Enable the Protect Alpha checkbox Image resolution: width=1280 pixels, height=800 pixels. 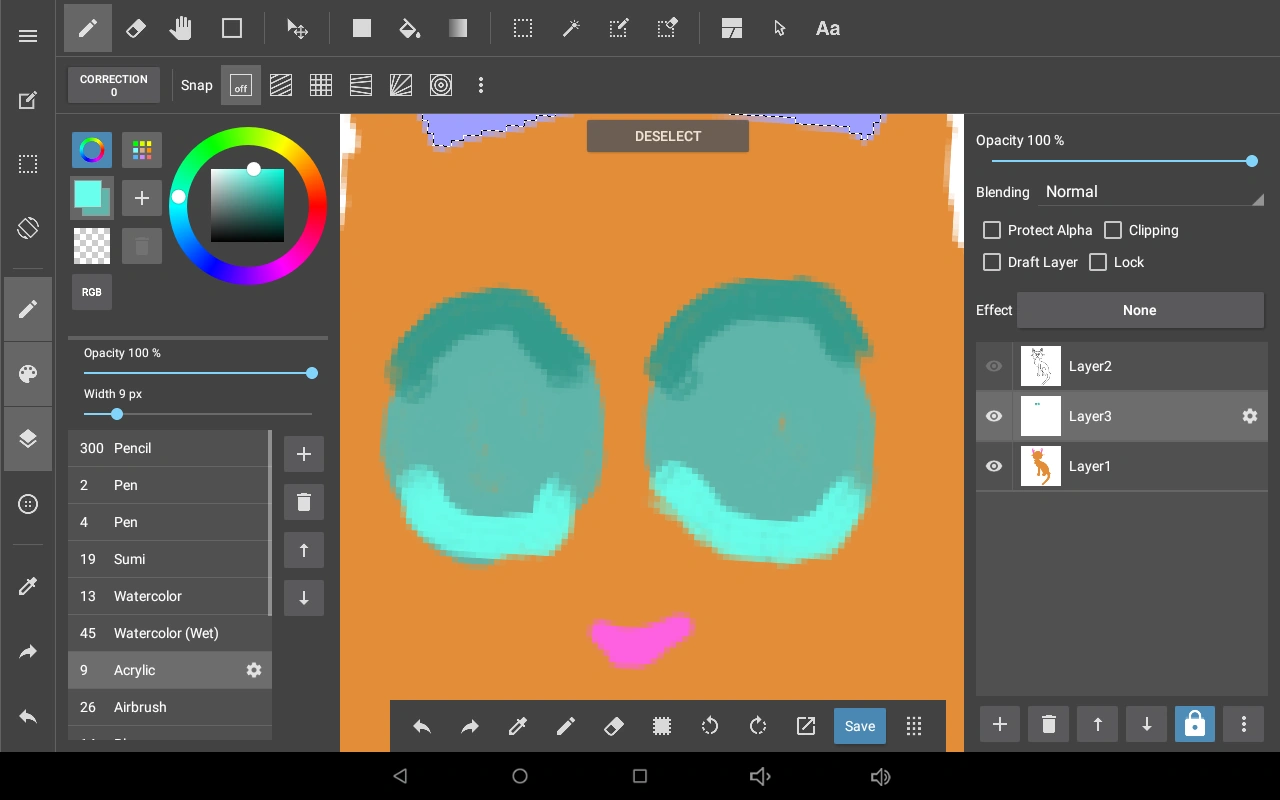992,230
